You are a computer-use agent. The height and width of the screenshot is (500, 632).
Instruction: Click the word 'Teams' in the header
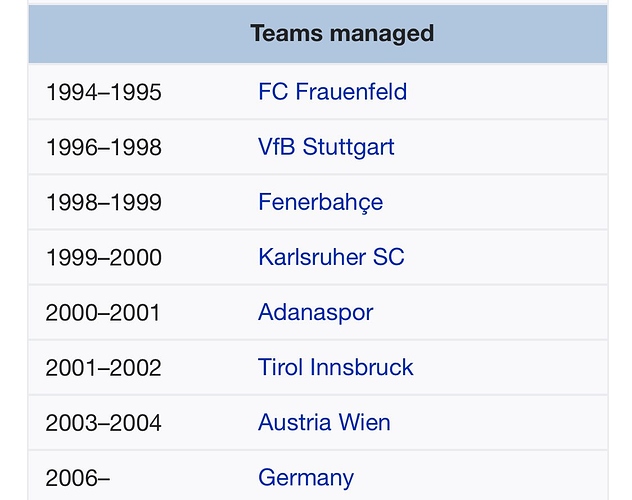tap(280, 33)
